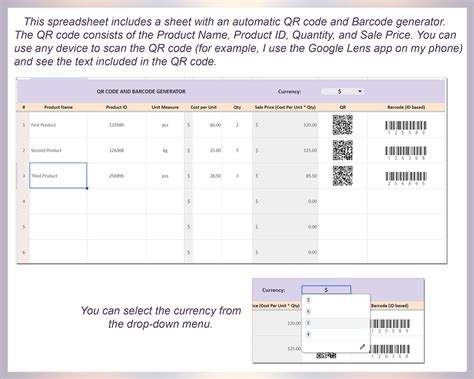Click row number 3 in the # column

24,176
